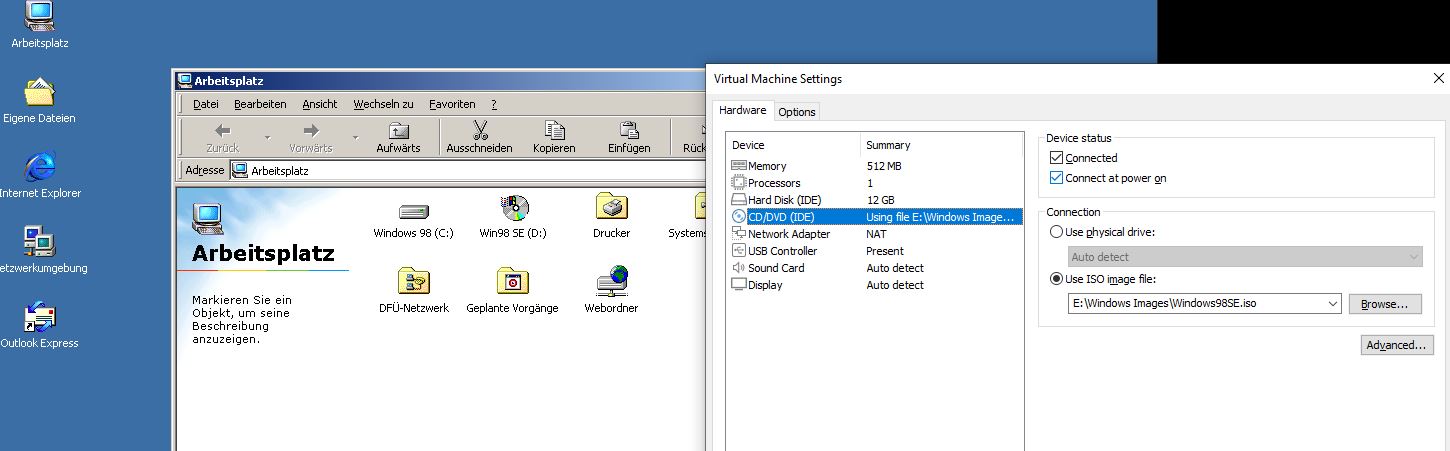Click the NAT network summary

(x=876, y=234)
